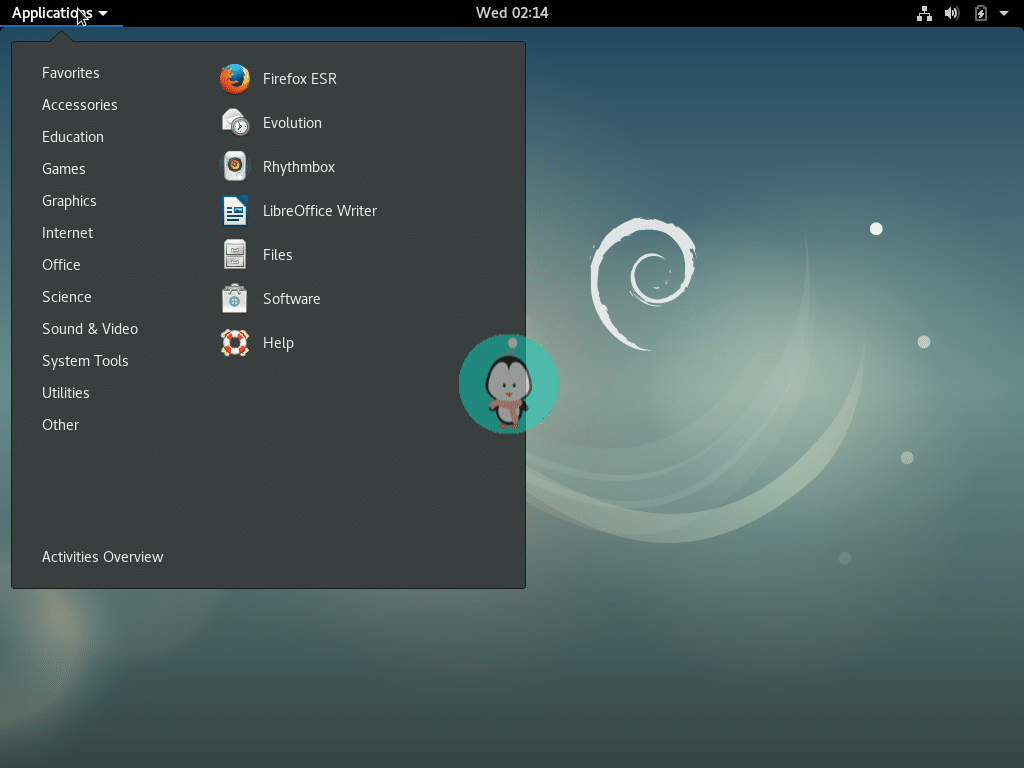Viewport: 1024px width, 768px height.
Task: Click the volume speaker icon
Action: (952, 13)
